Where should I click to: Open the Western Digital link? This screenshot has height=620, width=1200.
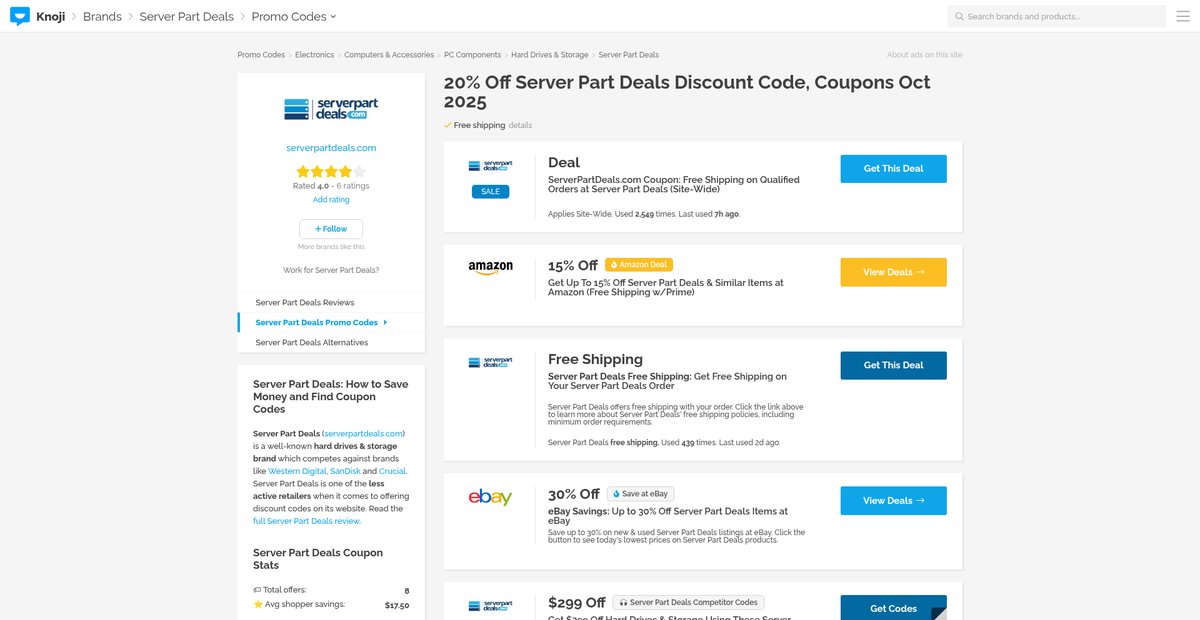(297, 471)
